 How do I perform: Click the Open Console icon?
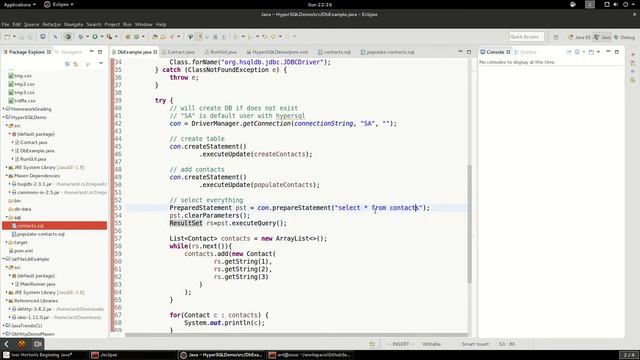click(591, 52)
